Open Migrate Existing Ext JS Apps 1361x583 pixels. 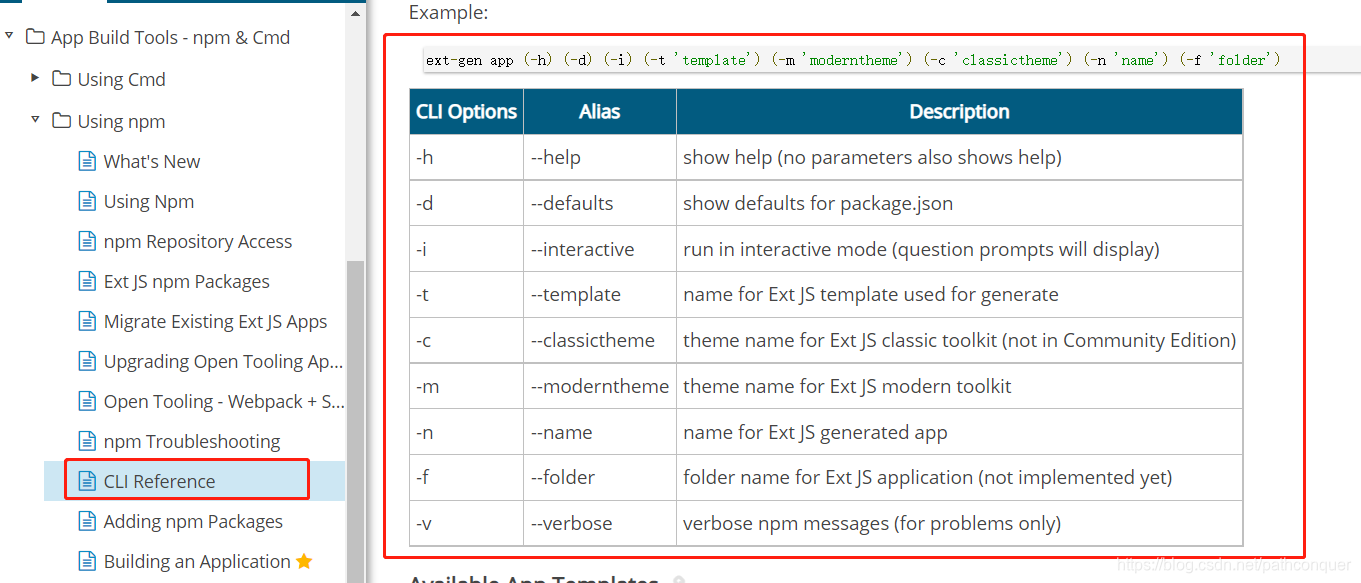[216, 321]
